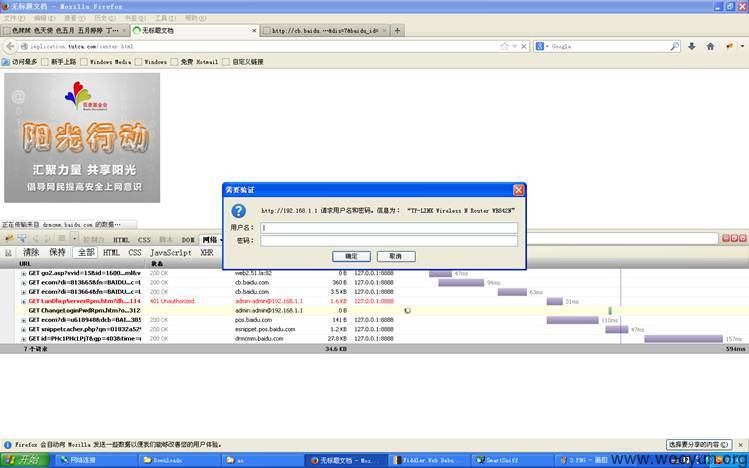Image resolution: width=749 pixels, height=468 pixels.
Task: Open Firebug CSS panel tab
Action: point(144,240)
